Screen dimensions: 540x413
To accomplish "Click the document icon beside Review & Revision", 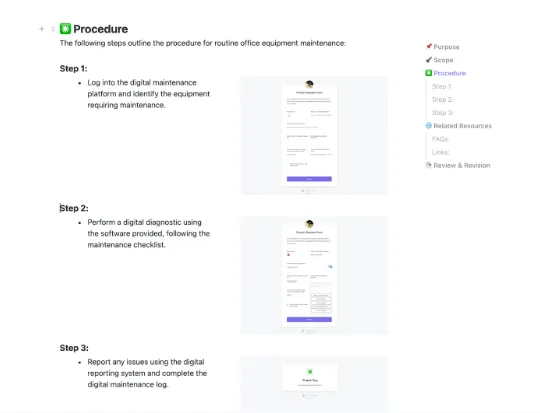I will coord(429,165).
